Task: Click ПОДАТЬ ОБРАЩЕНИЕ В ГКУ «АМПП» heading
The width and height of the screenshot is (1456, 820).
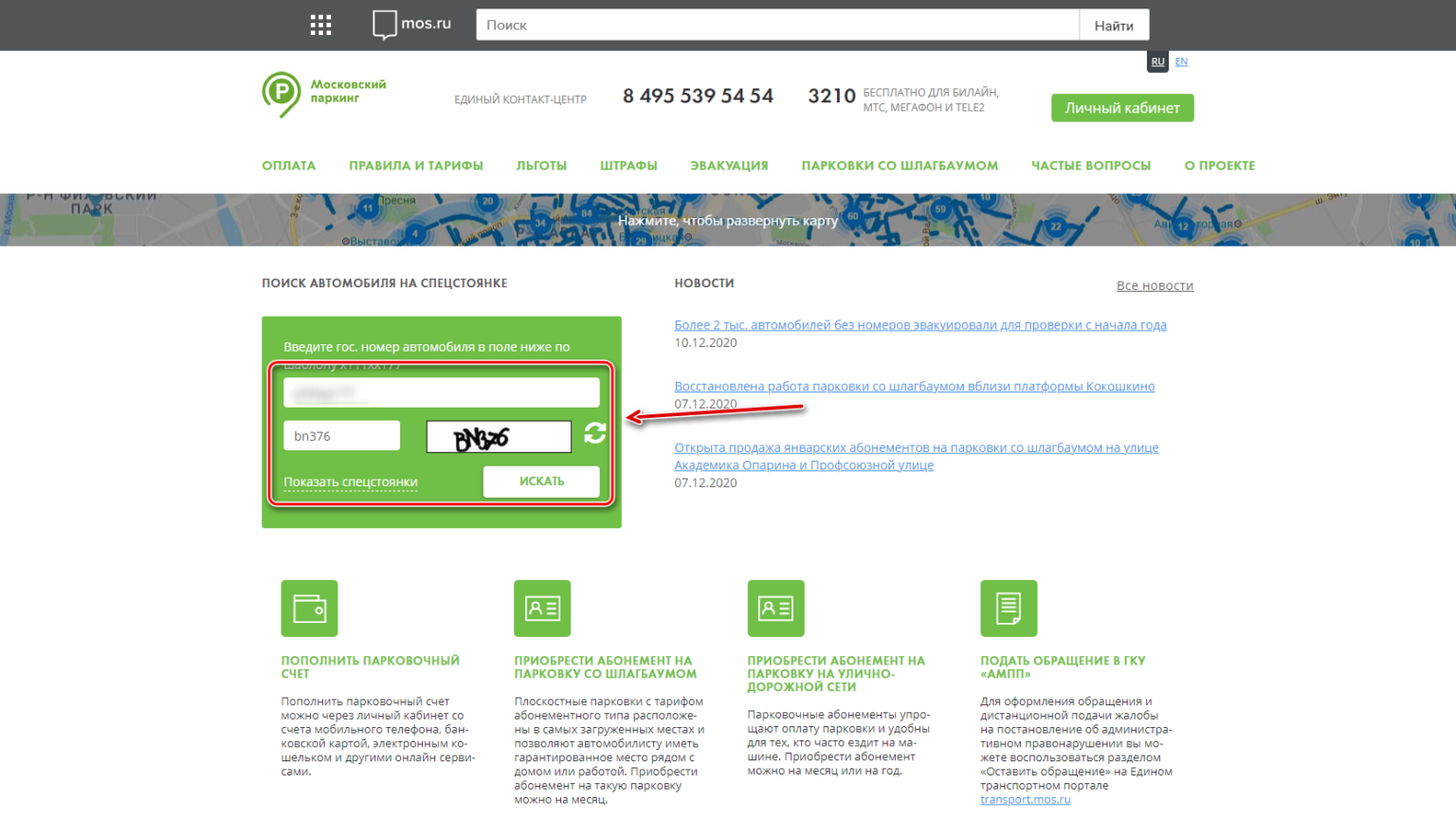Action: [1063, 667]
